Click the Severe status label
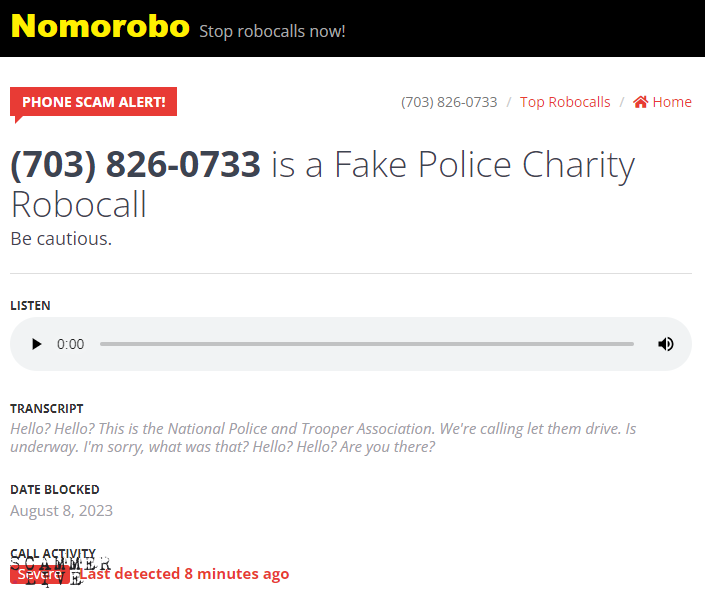This screenshot has height=598, width=705. 40,574
